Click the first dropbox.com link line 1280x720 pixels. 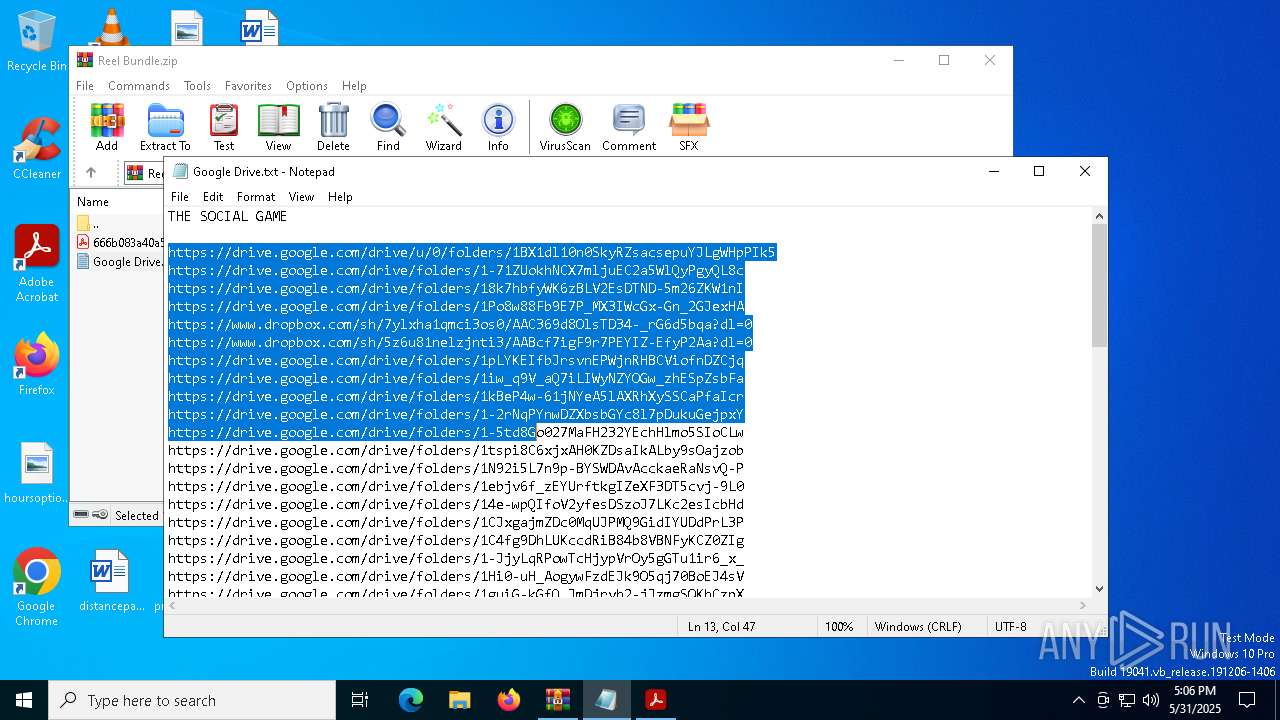click(460, 325)
